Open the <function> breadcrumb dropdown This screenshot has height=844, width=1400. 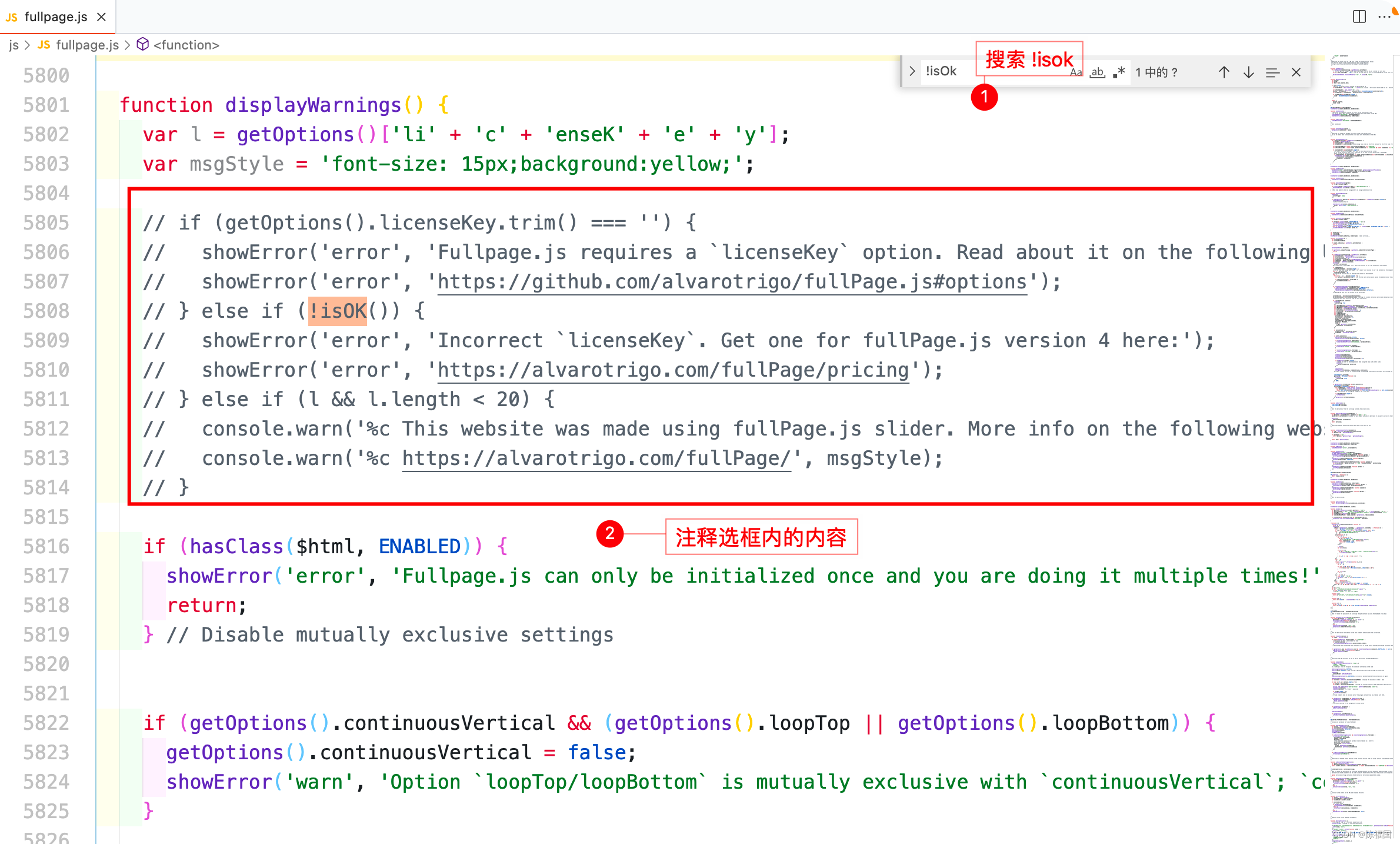pyautogui.click(x=186, y=45)
